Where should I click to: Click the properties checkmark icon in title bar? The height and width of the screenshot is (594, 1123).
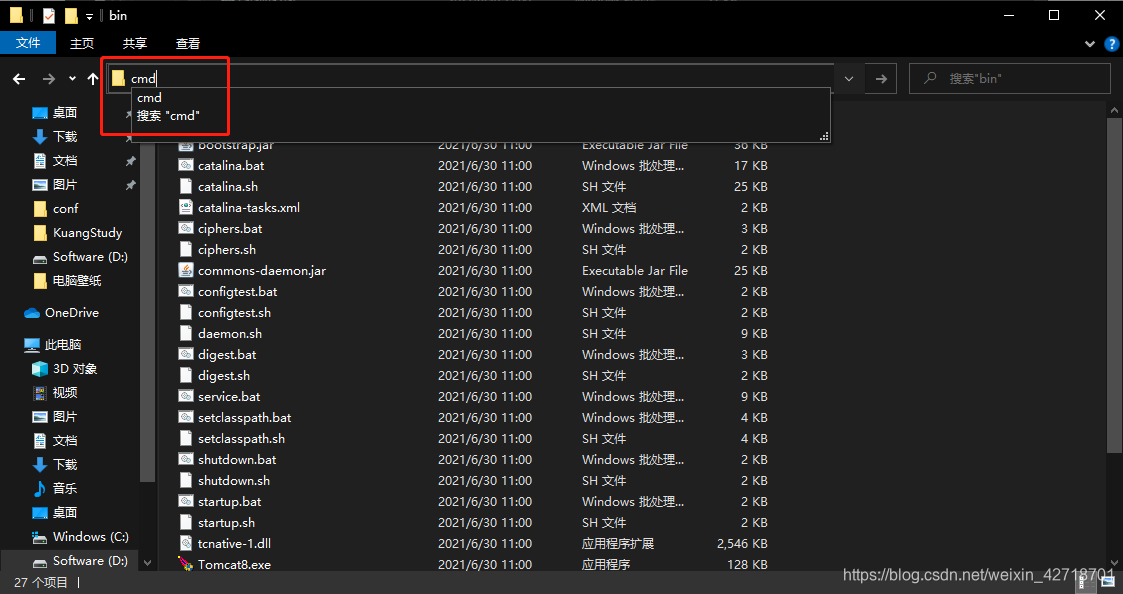click(49, 16)
